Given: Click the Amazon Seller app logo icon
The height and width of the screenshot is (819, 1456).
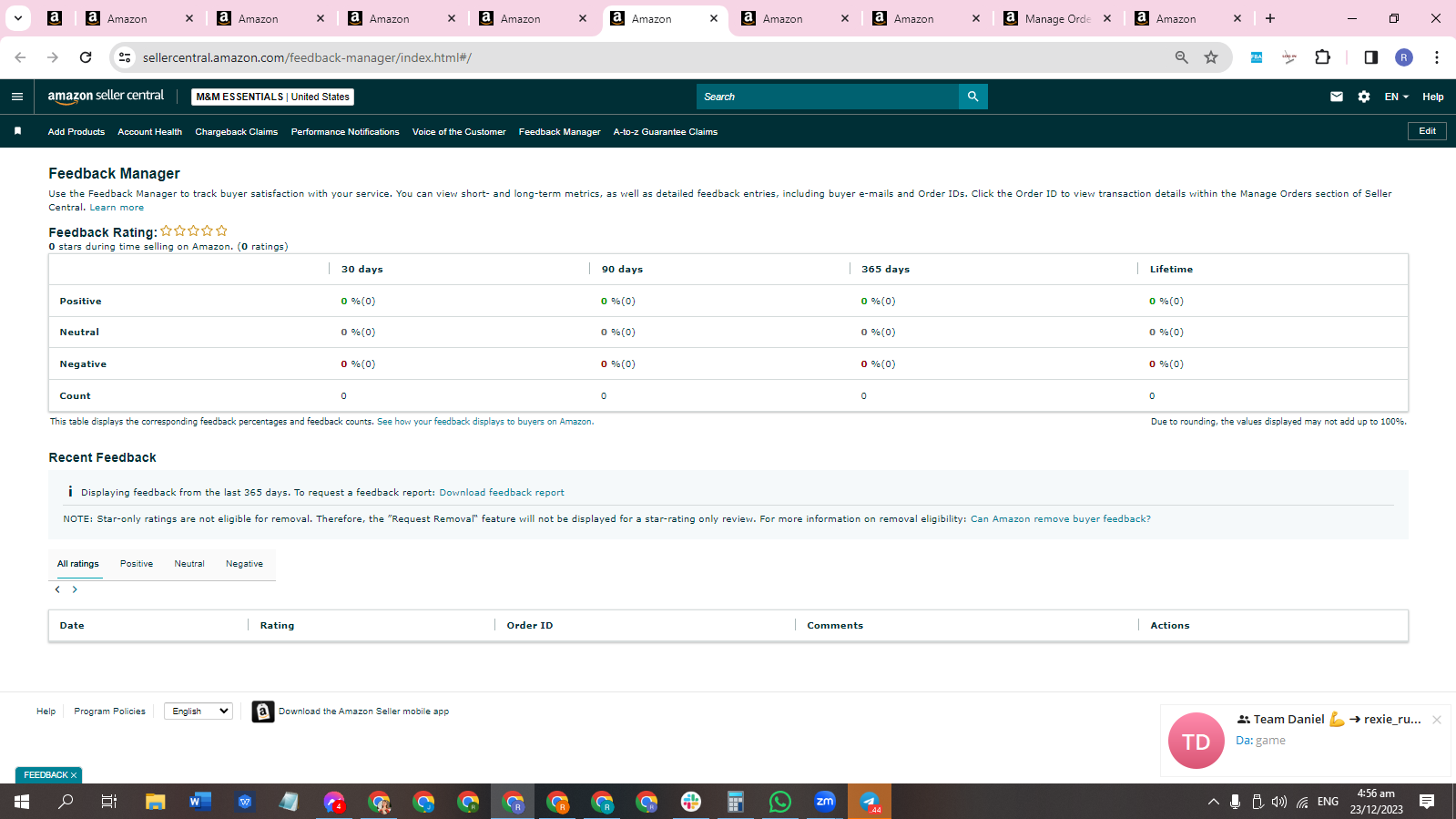Looking at the screenshot, I should pyautogui.click(x=263, y=712).
